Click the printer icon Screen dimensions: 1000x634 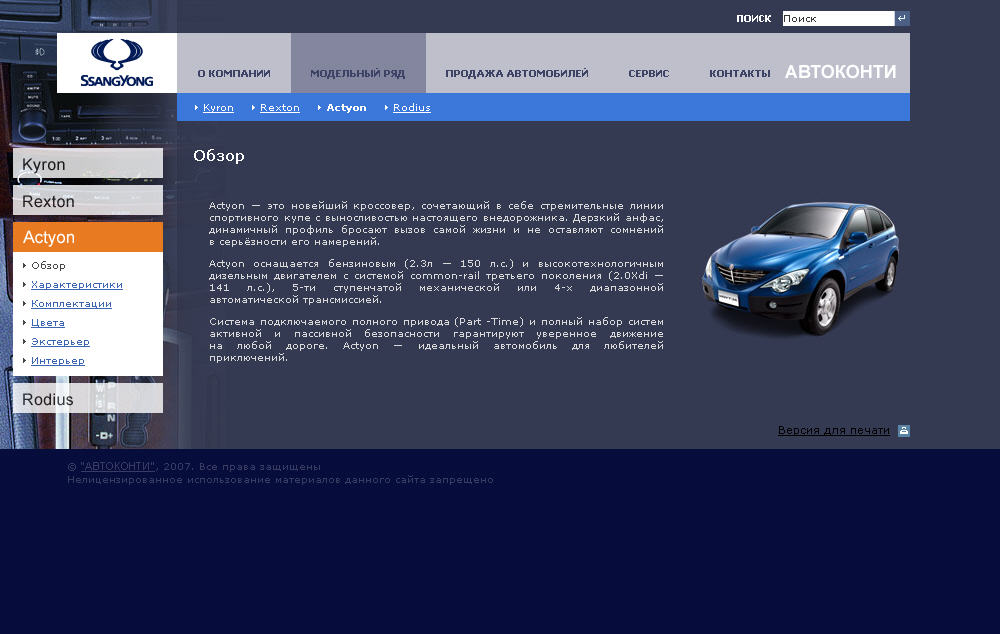point(904,431)
